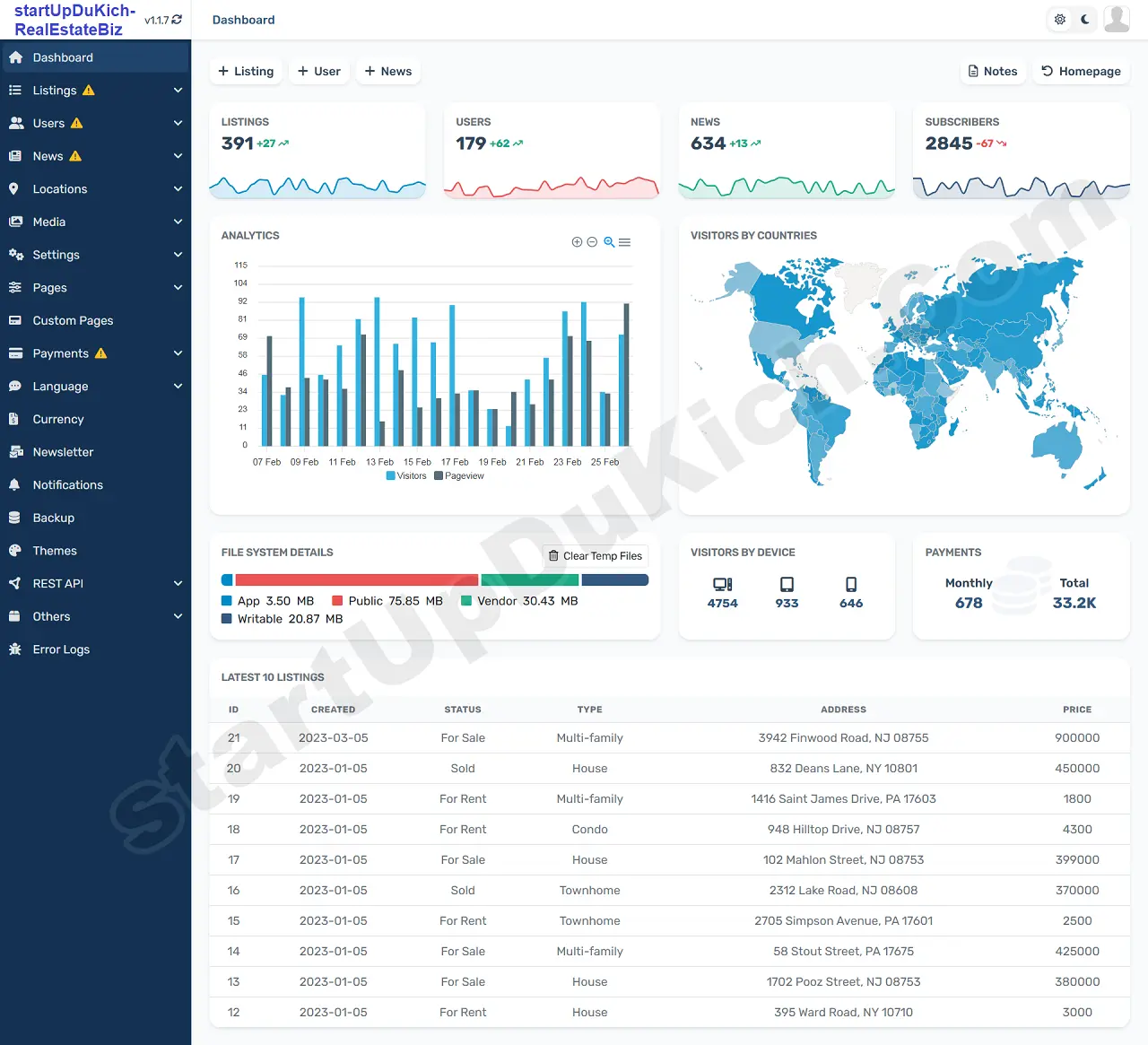Click the Listings warning triangle icon
The width and height of the screenshot is (1148, 1045).
[89, 91]
